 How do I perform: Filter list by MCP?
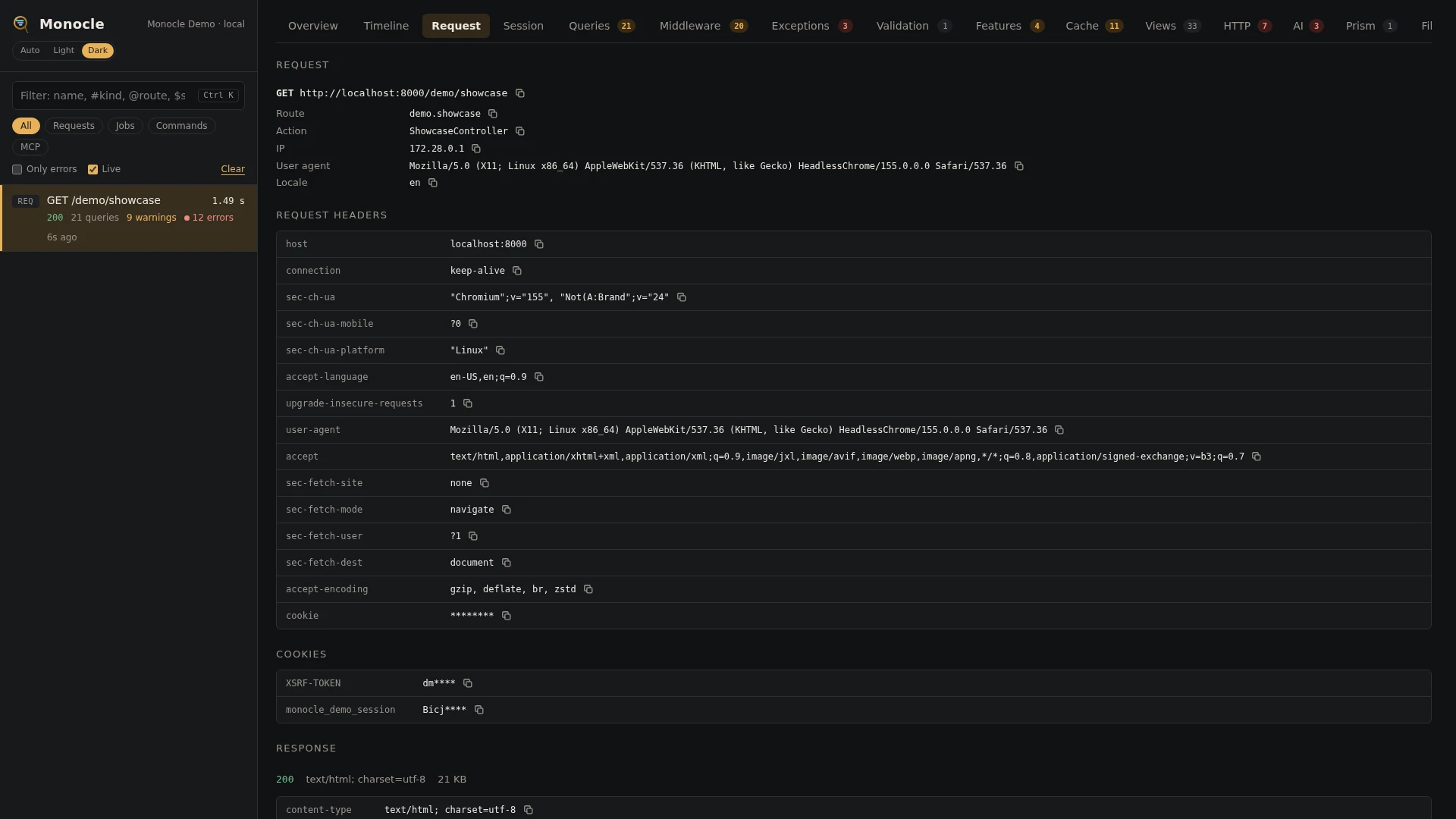[30, 147]
